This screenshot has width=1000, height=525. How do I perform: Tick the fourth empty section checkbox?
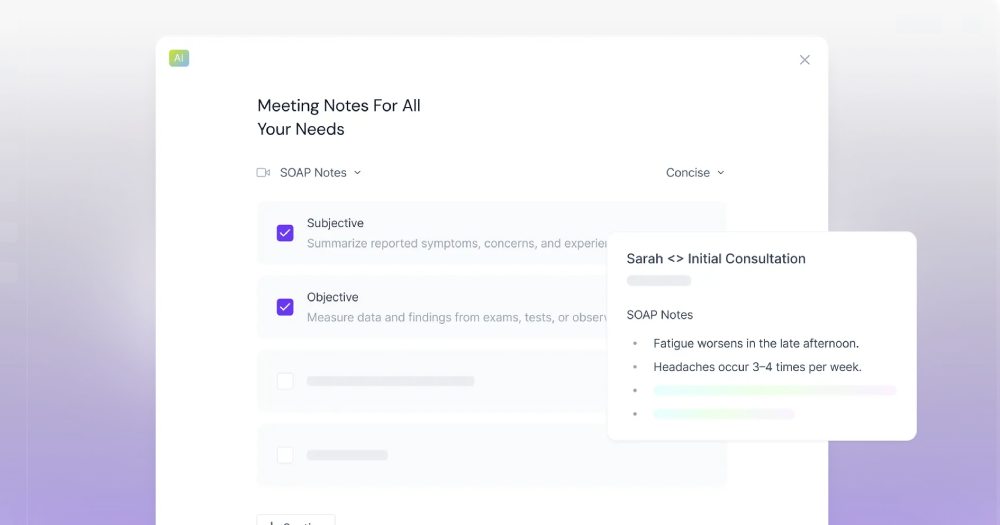pos(285,455)
